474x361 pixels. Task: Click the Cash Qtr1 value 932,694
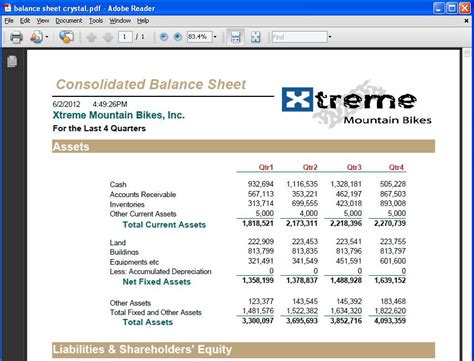tap(261, 184)
